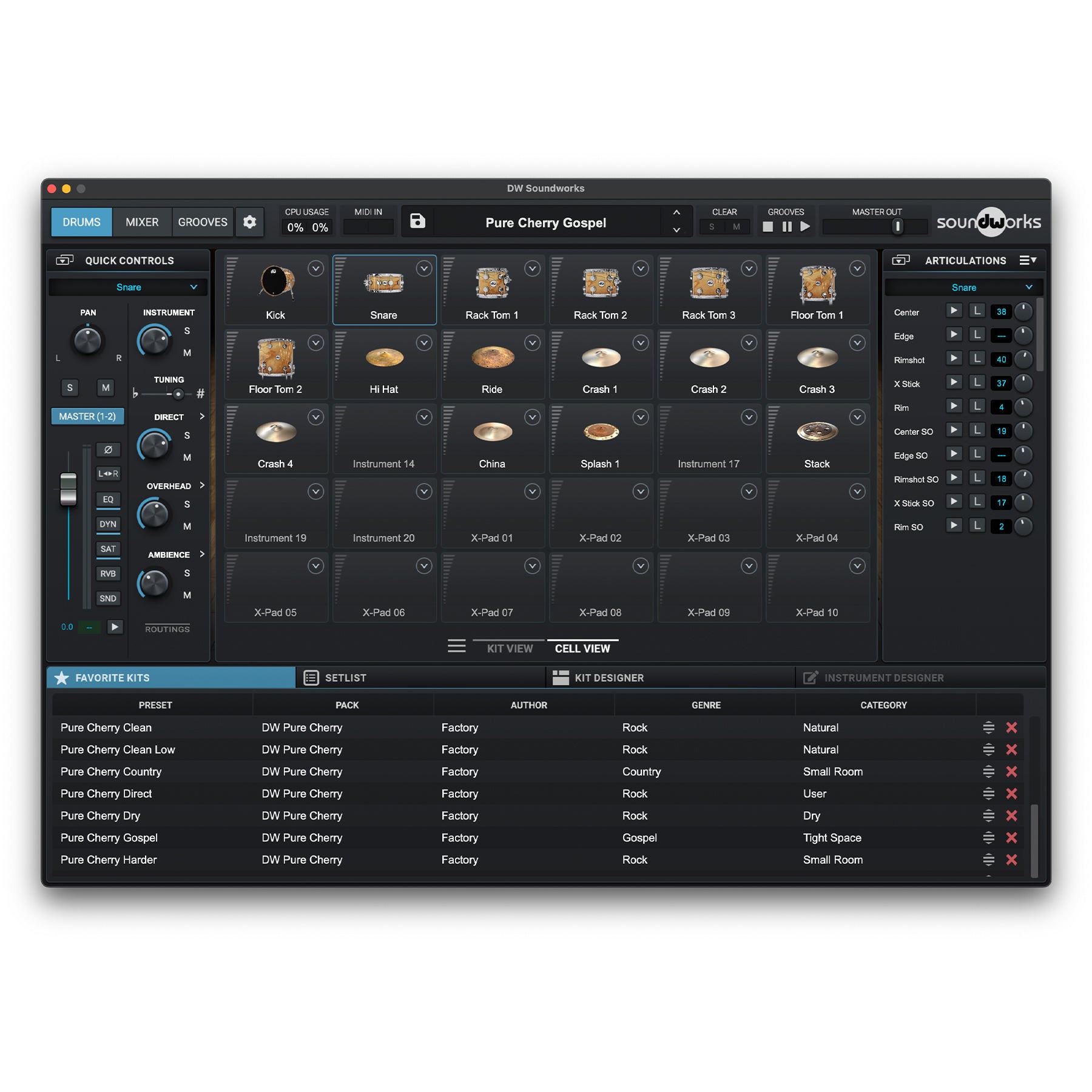Mute the Overhead channel

point(187,527)
